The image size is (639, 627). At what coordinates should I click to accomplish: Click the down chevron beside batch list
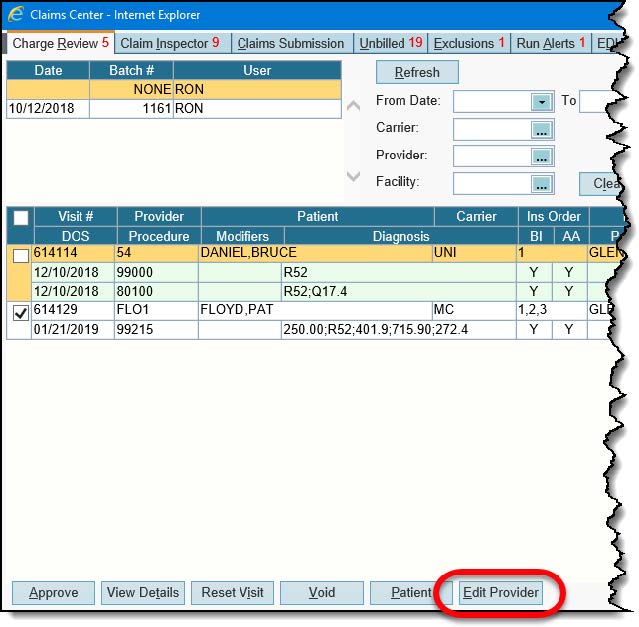(x=352, y=177)
